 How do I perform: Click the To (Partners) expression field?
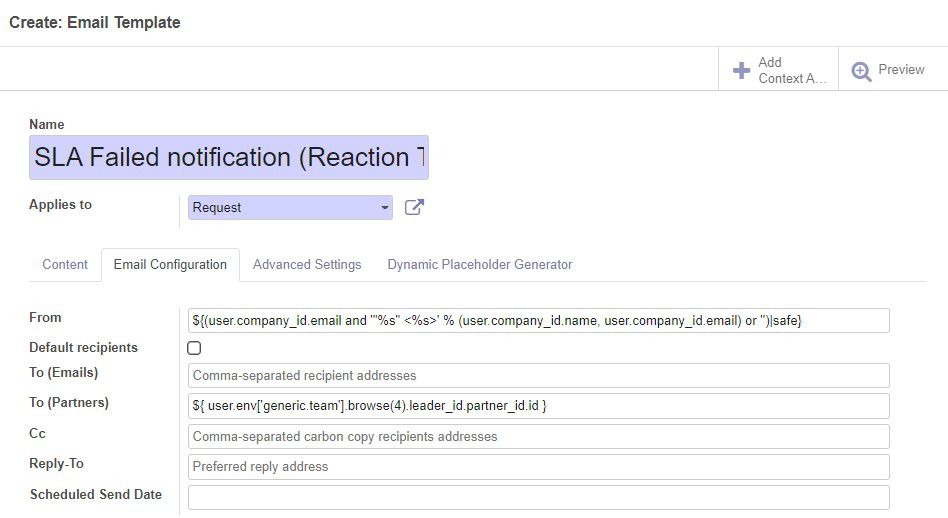click(539, 406)
